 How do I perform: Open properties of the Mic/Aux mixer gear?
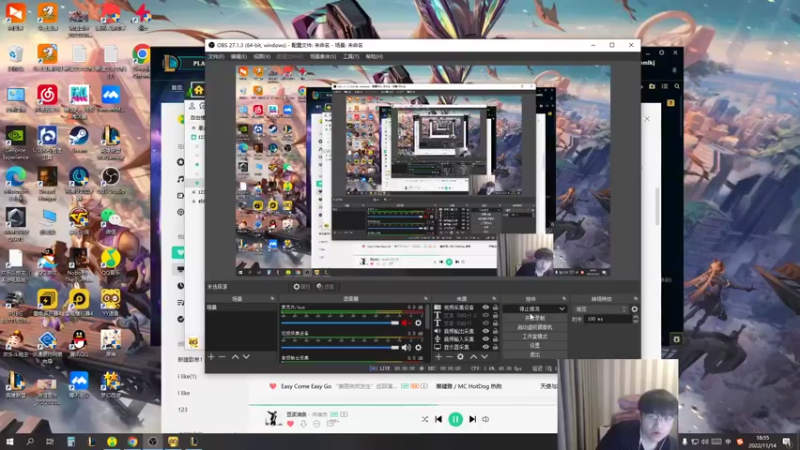[x=418, y=323]
